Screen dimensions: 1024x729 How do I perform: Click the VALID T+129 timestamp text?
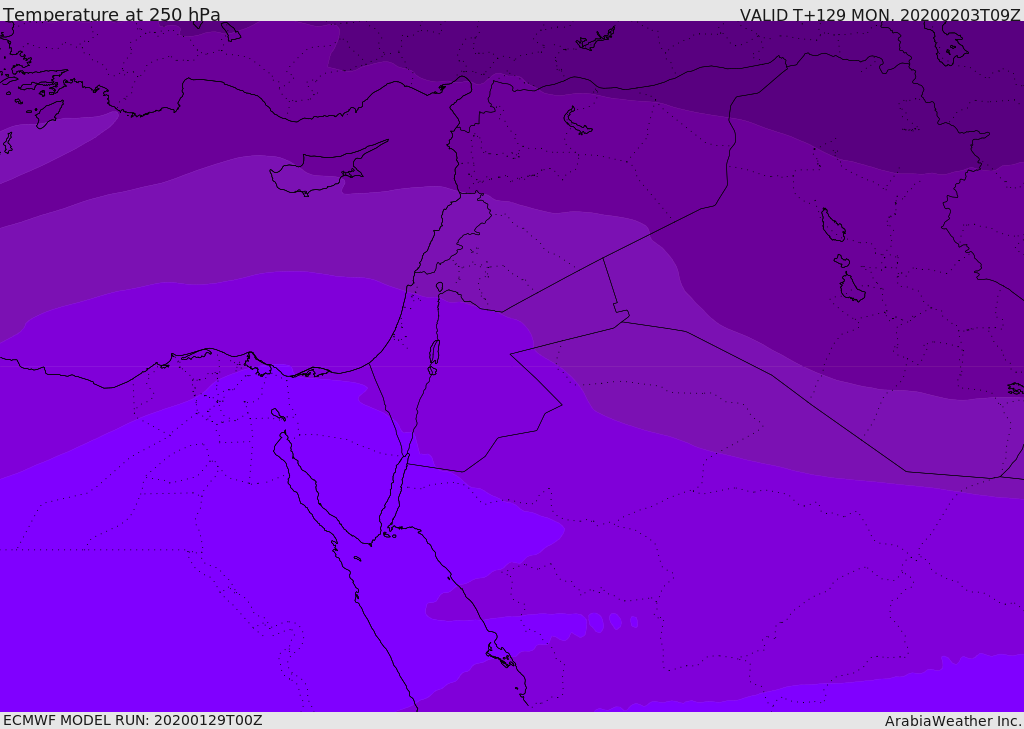tap(879, 15)
